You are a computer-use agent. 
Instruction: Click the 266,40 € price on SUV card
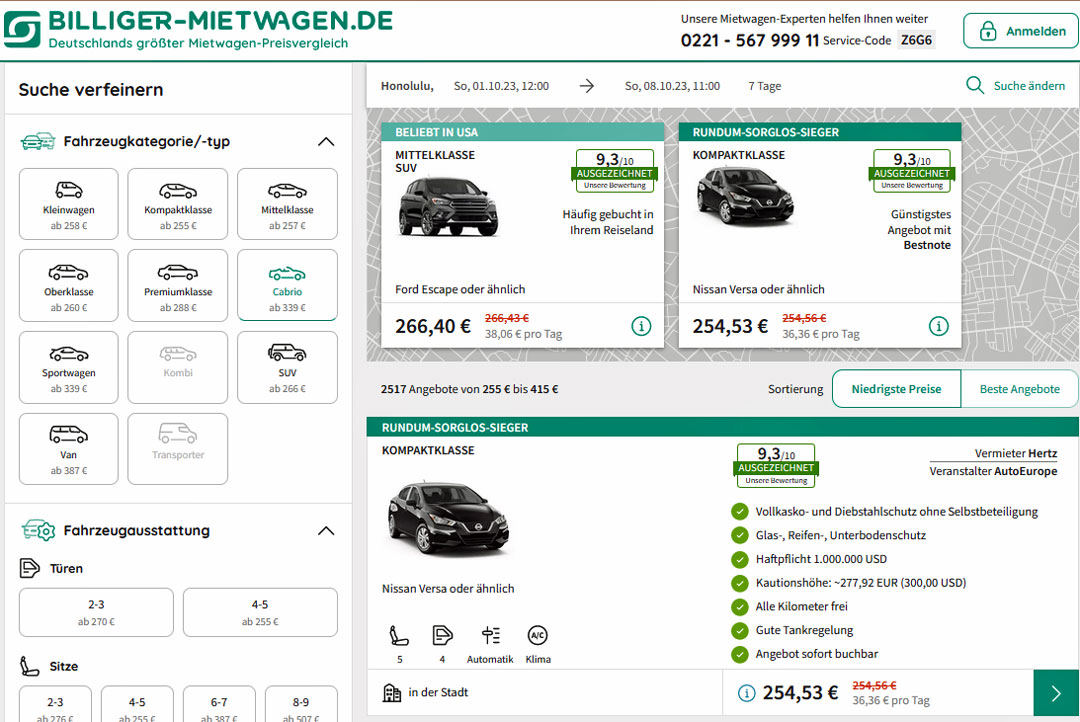[433, 326]
